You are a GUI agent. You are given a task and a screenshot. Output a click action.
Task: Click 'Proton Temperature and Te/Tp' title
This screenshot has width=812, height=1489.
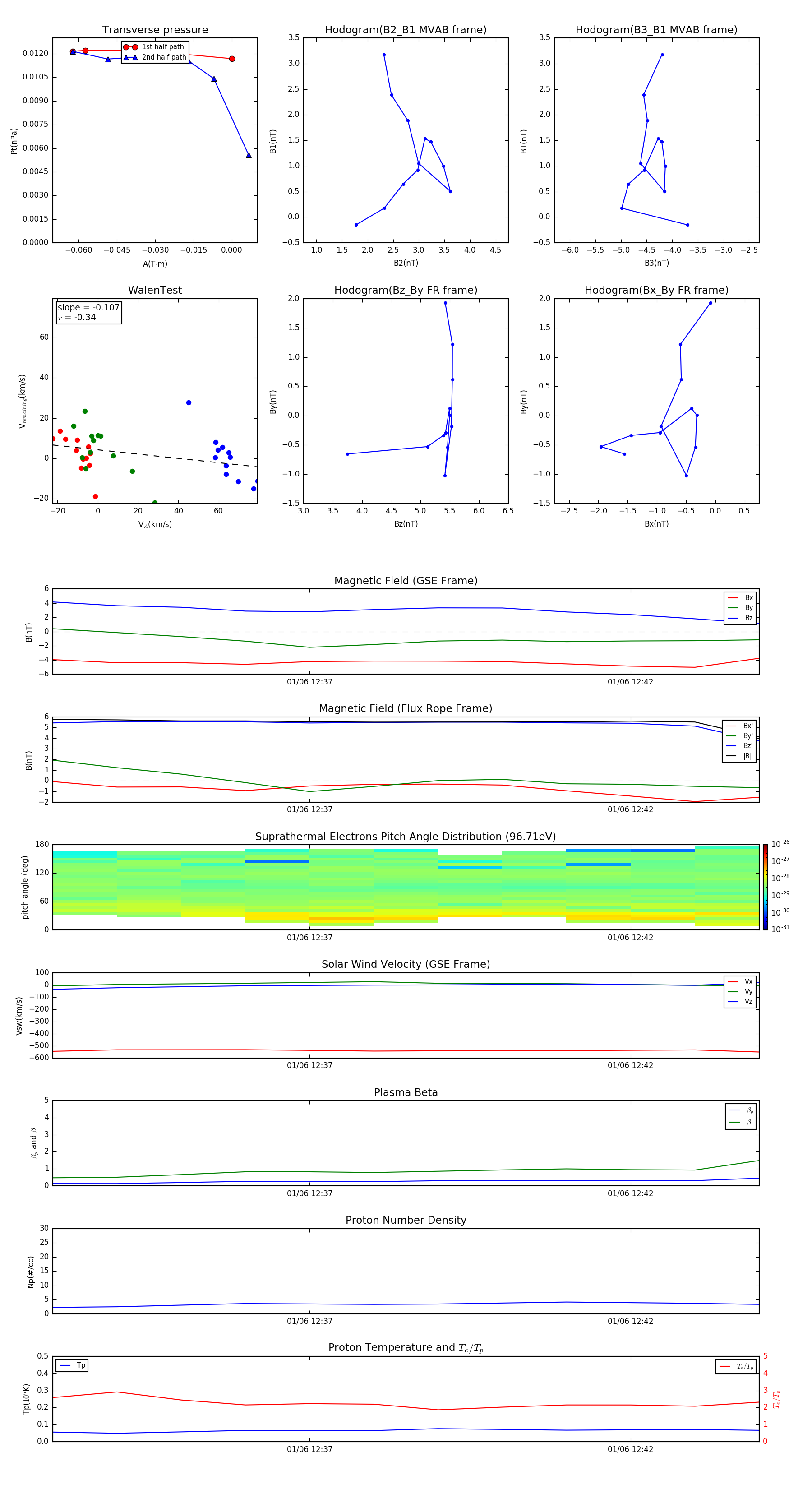pyautogui.click(x=406, y=1348)
